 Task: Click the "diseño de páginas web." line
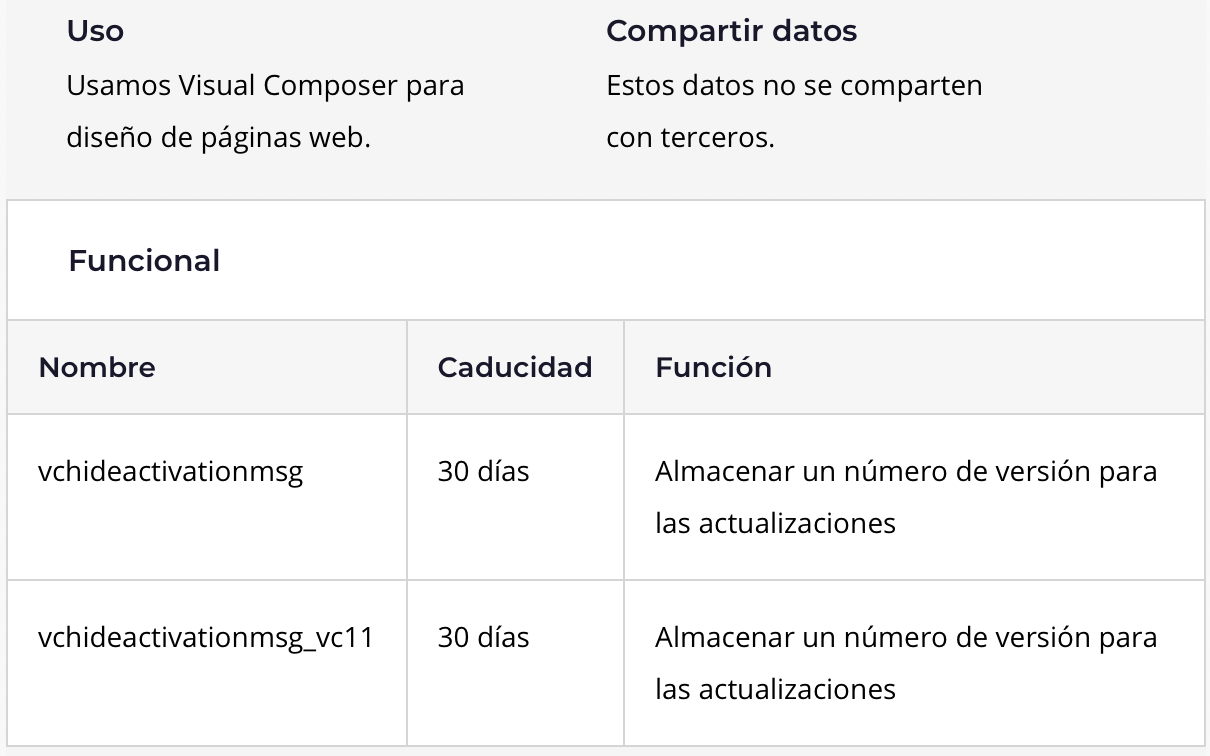pyautogui.click(x=218, y=137)
